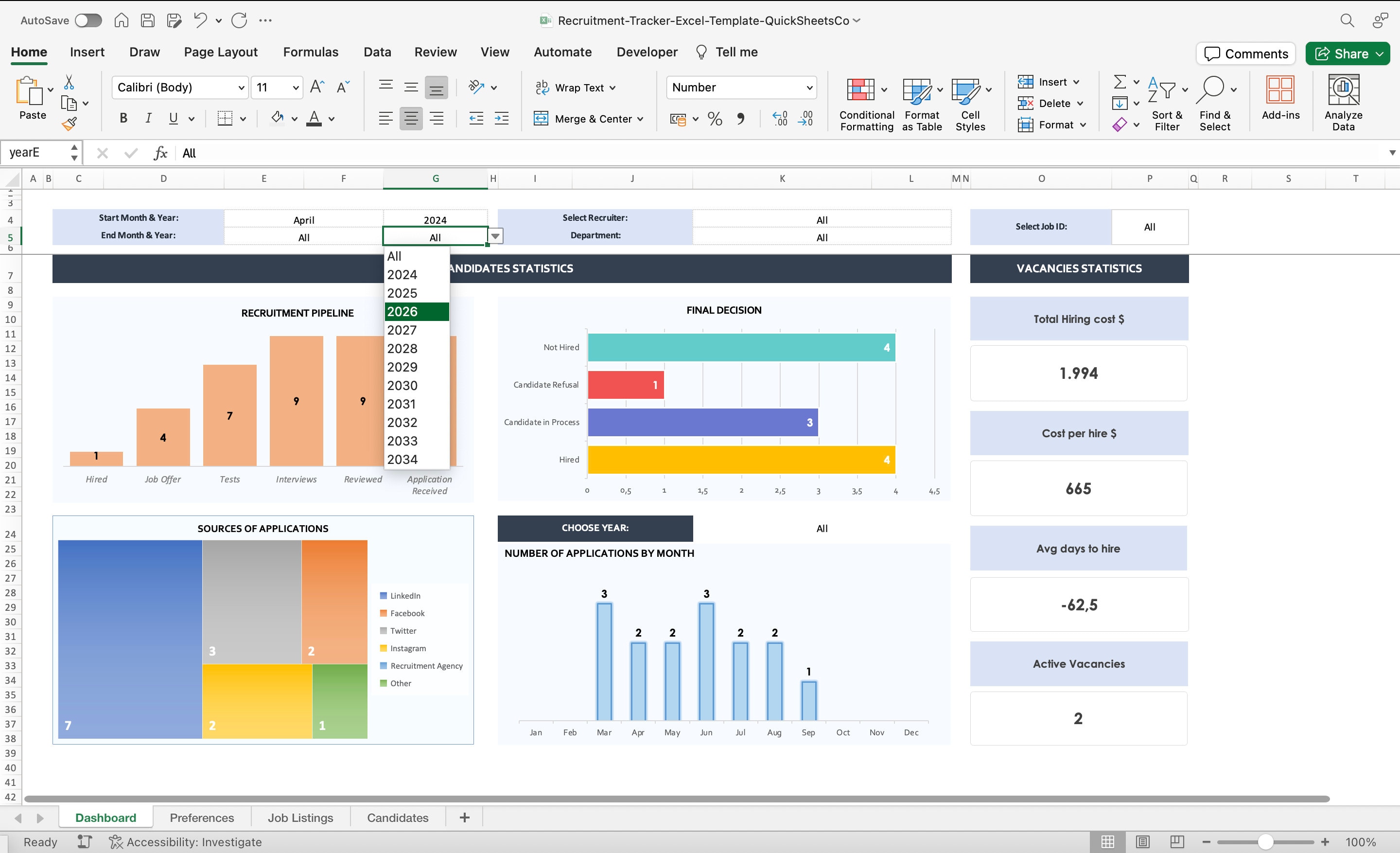Screen dimensions: 1400x853
Task: Toggle Italic formatting
Action: coord(148,118)
